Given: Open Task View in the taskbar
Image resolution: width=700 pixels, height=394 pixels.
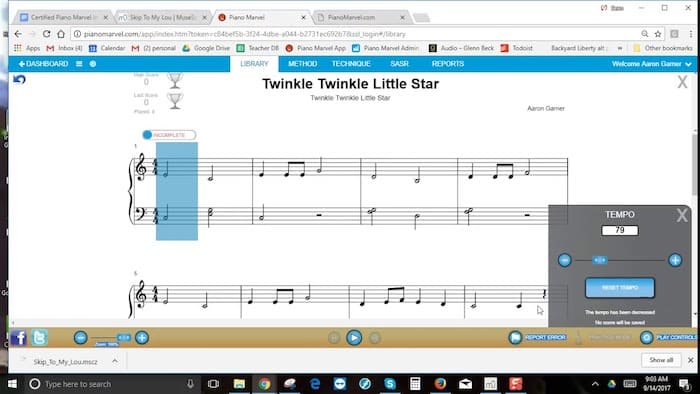Looking at the screenshot, I should pyautogui.click(x=213, y=384).
